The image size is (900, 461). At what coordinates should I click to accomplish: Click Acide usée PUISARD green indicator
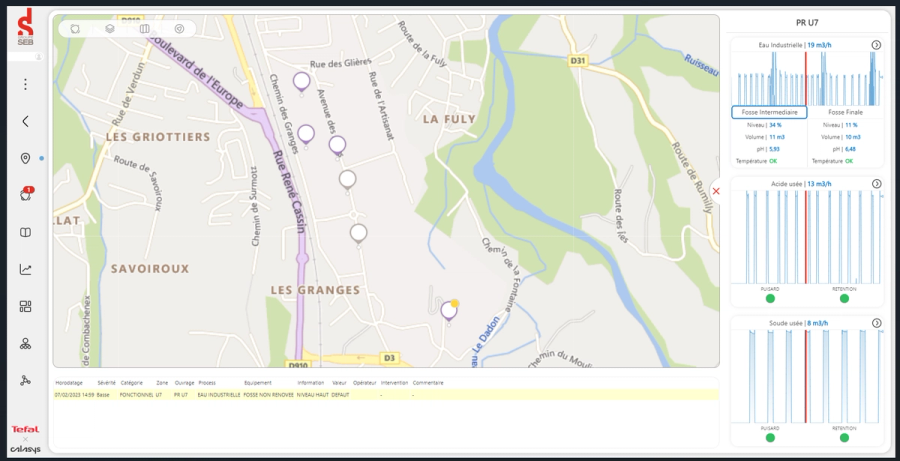[770, 299]
